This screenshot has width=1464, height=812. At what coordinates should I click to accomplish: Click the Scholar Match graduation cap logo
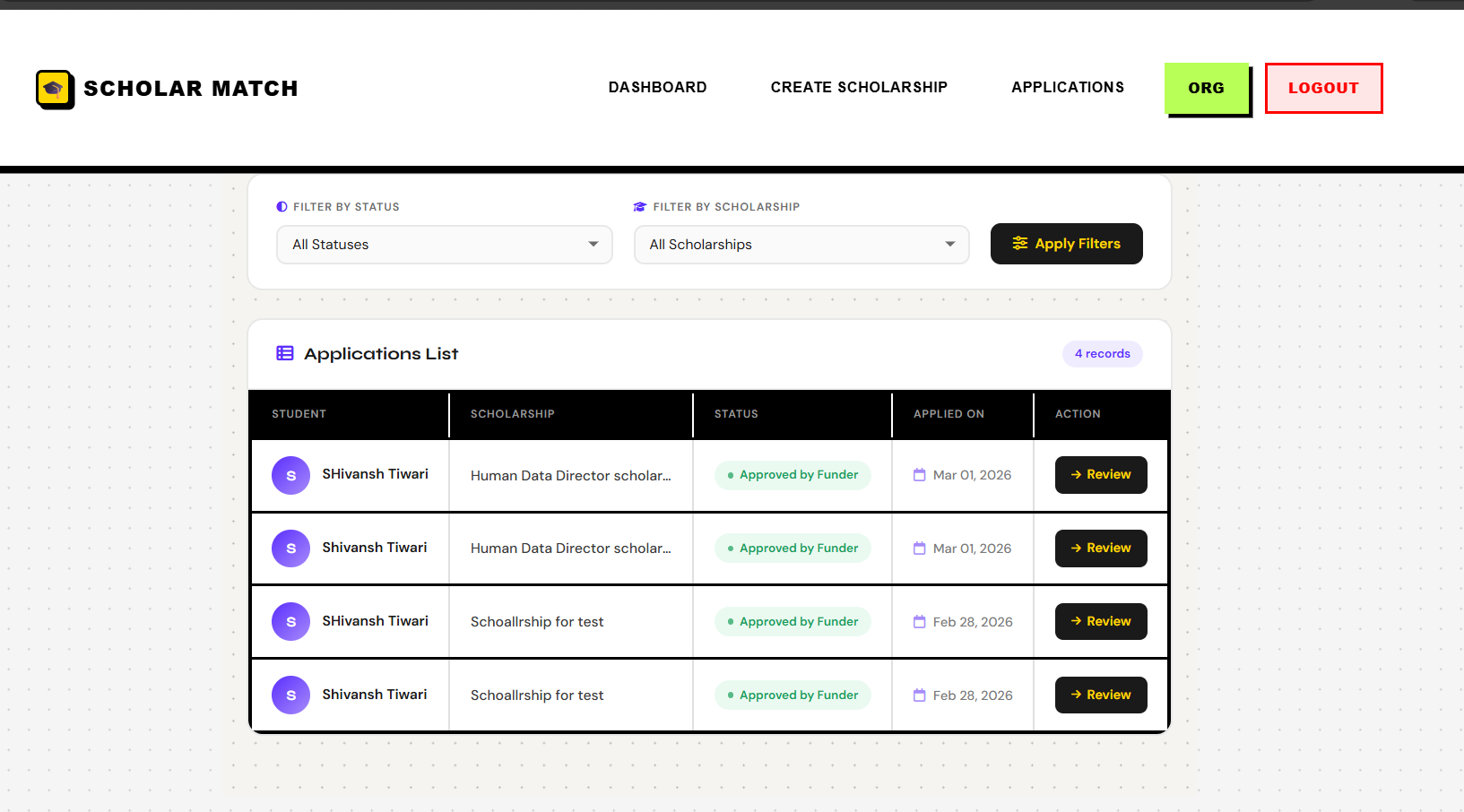tap(55, 90)
